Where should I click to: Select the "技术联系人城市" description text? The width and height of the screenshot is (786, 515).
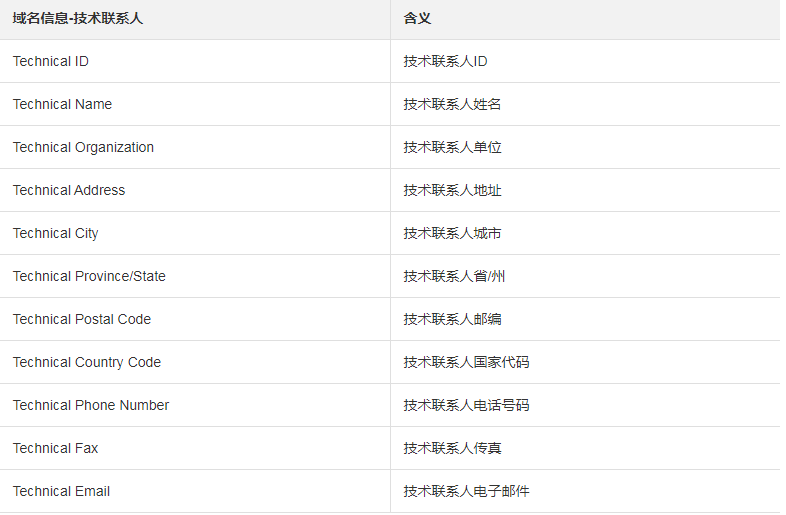click(x=452, y=234)
